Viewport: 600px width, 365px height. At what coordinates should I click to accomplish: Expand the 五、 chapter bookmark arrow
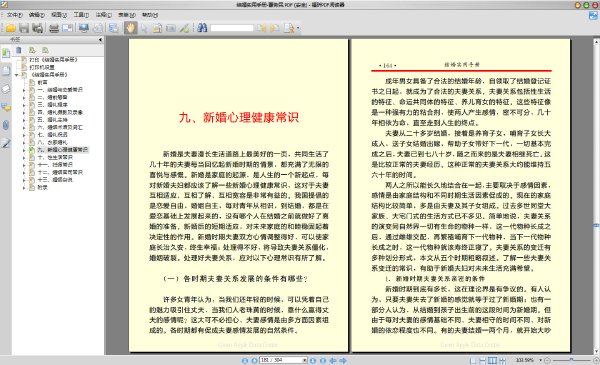point(24,120)
